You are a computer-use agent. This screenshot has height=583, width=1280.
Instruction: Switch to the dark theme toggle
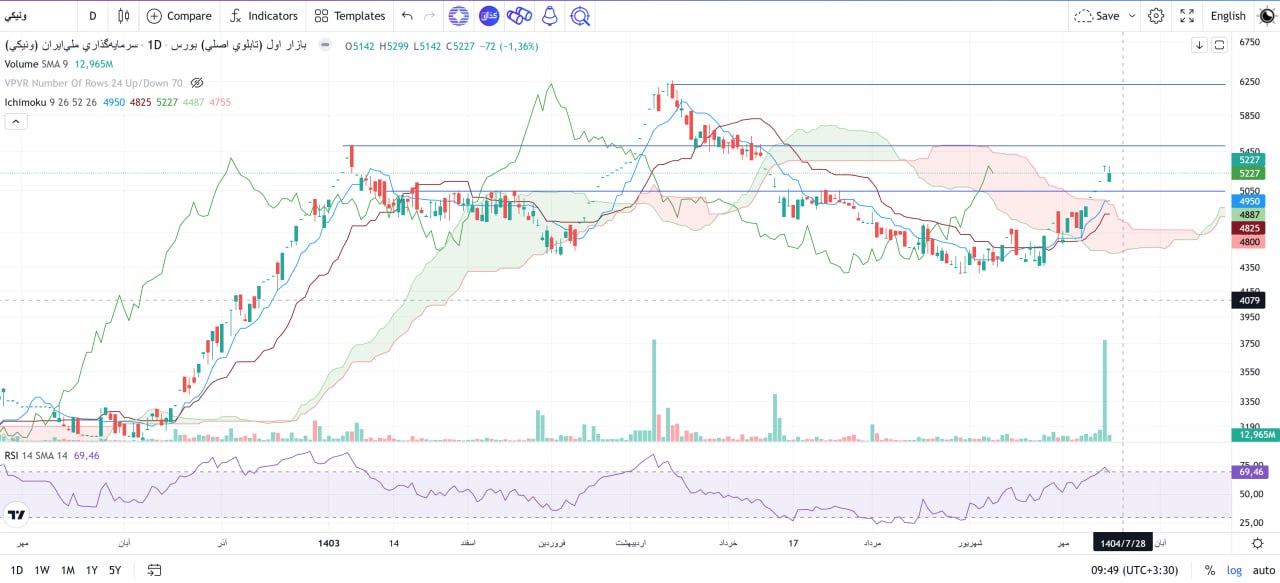pyautogui.click(x=1266, y=16)
